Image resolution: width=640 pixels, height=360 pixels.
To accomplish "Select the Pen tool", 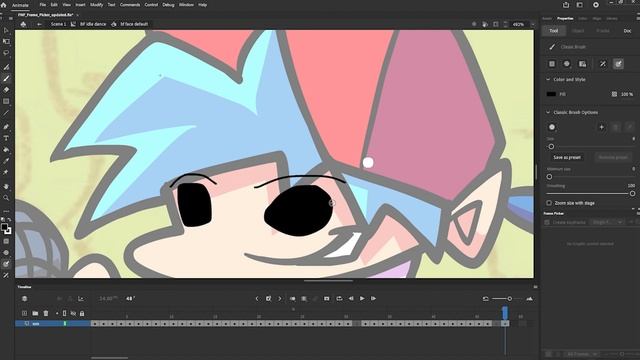I will (6, 127).
